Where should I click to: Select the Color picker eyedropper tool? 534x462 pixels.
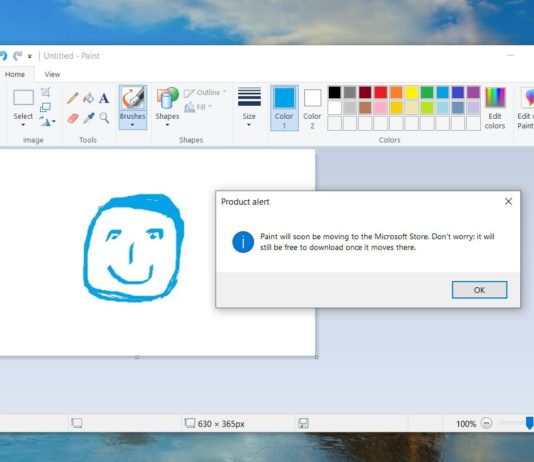point(89,118)
